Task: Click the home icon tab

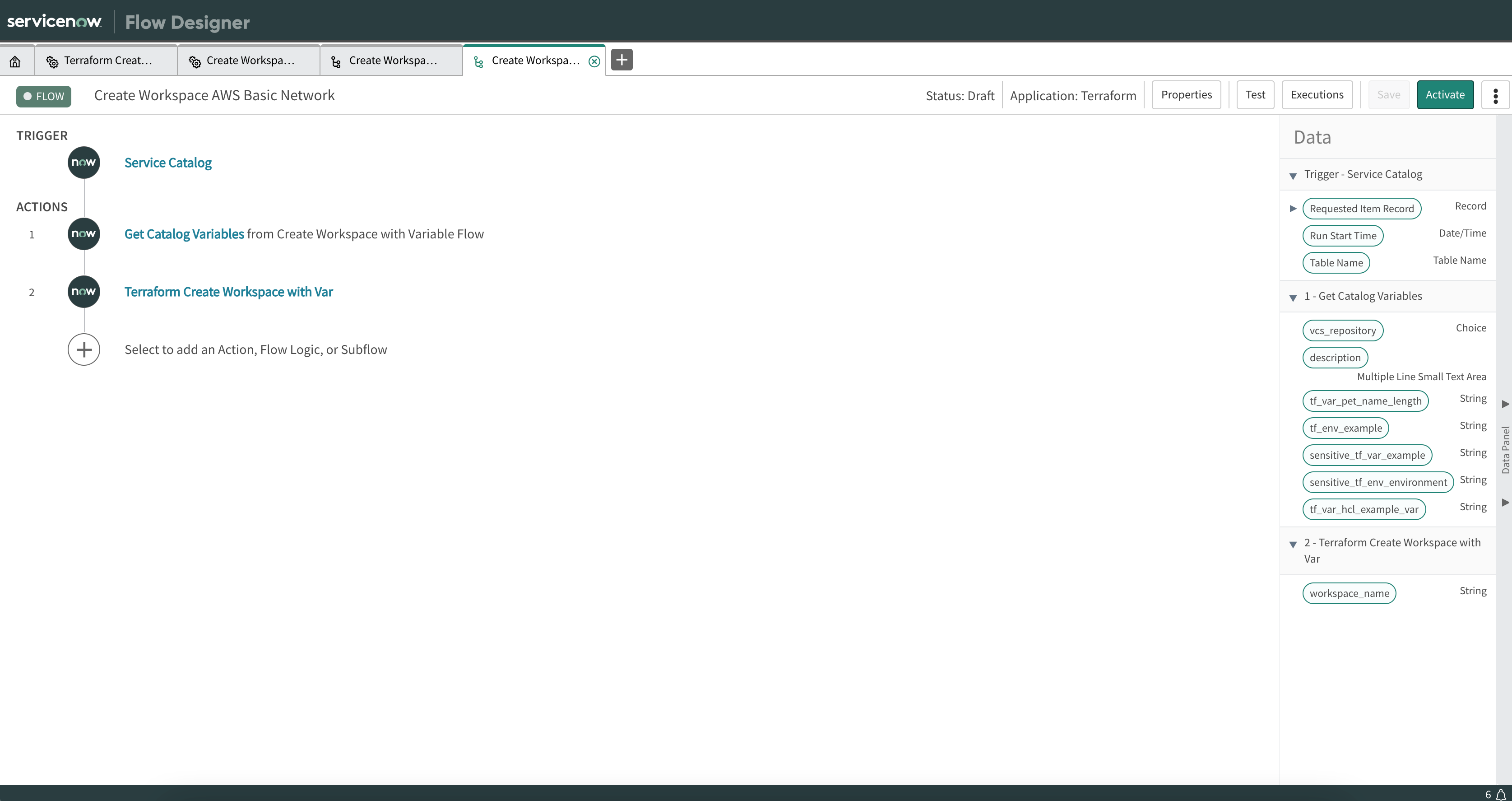Action: click(x=15, y=61)
